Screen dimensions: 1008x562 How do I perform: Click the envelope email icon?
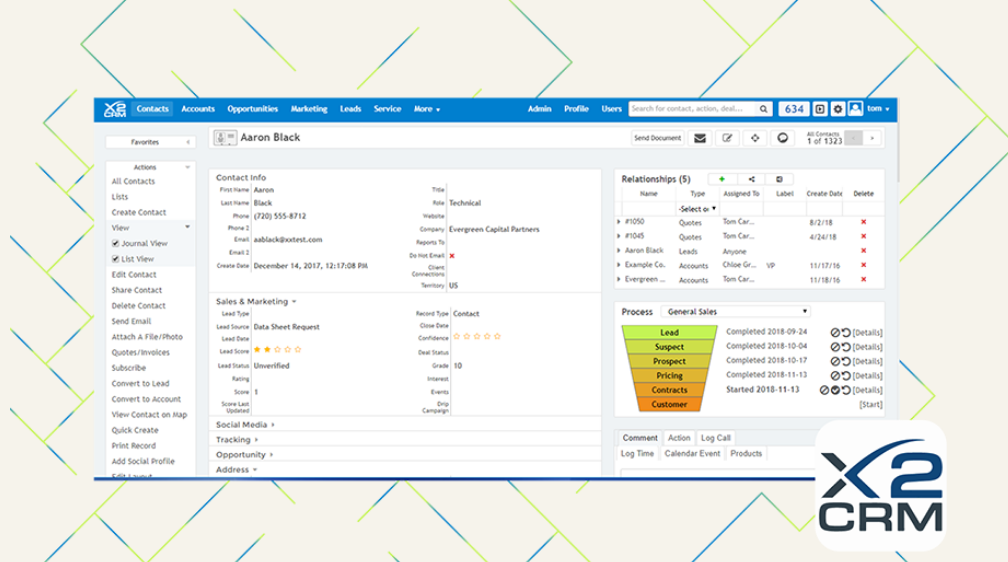coord(700,138)
